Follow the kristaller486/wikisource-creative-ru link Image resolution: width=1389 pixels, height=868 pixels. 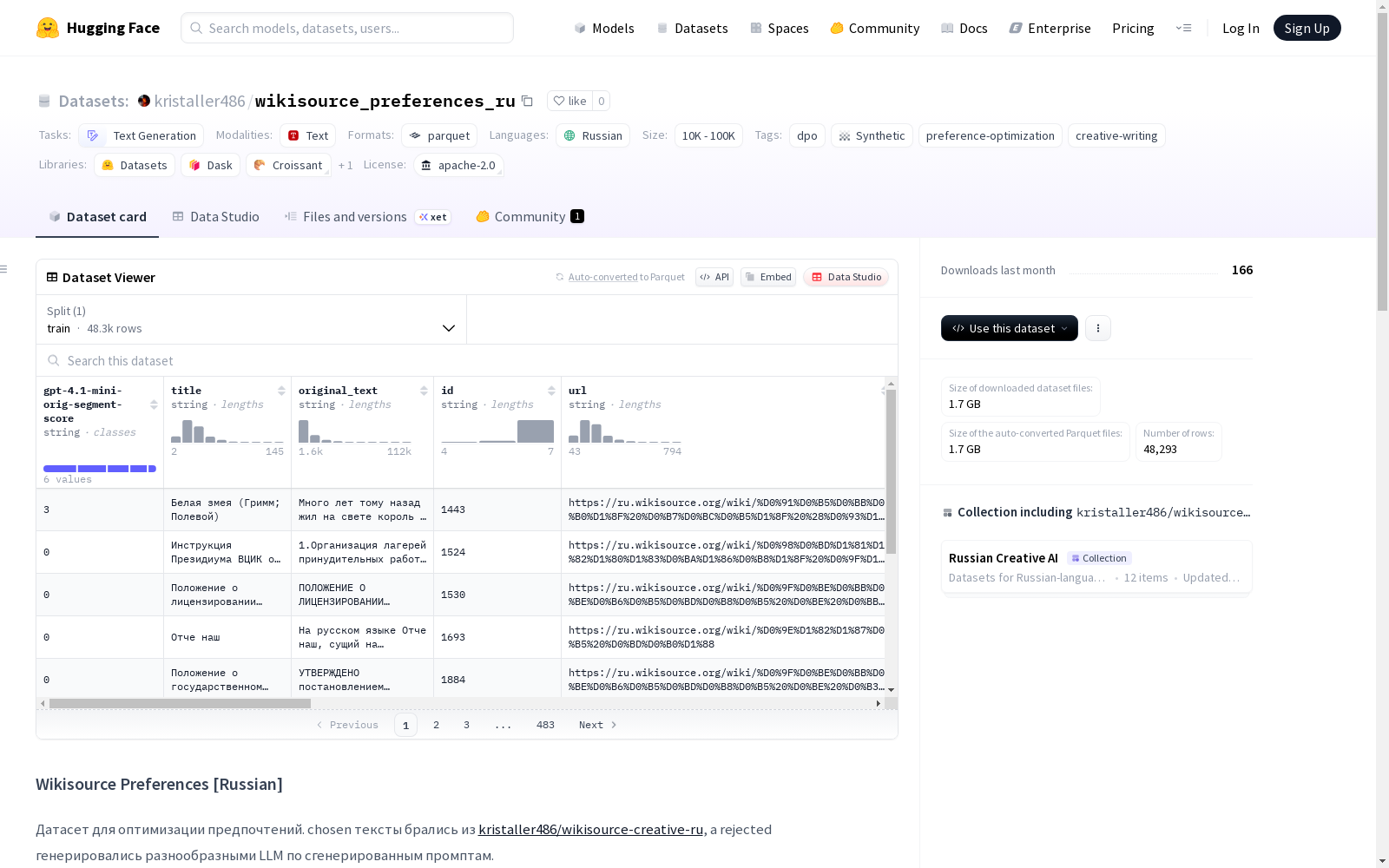click(x=590, y=829)
